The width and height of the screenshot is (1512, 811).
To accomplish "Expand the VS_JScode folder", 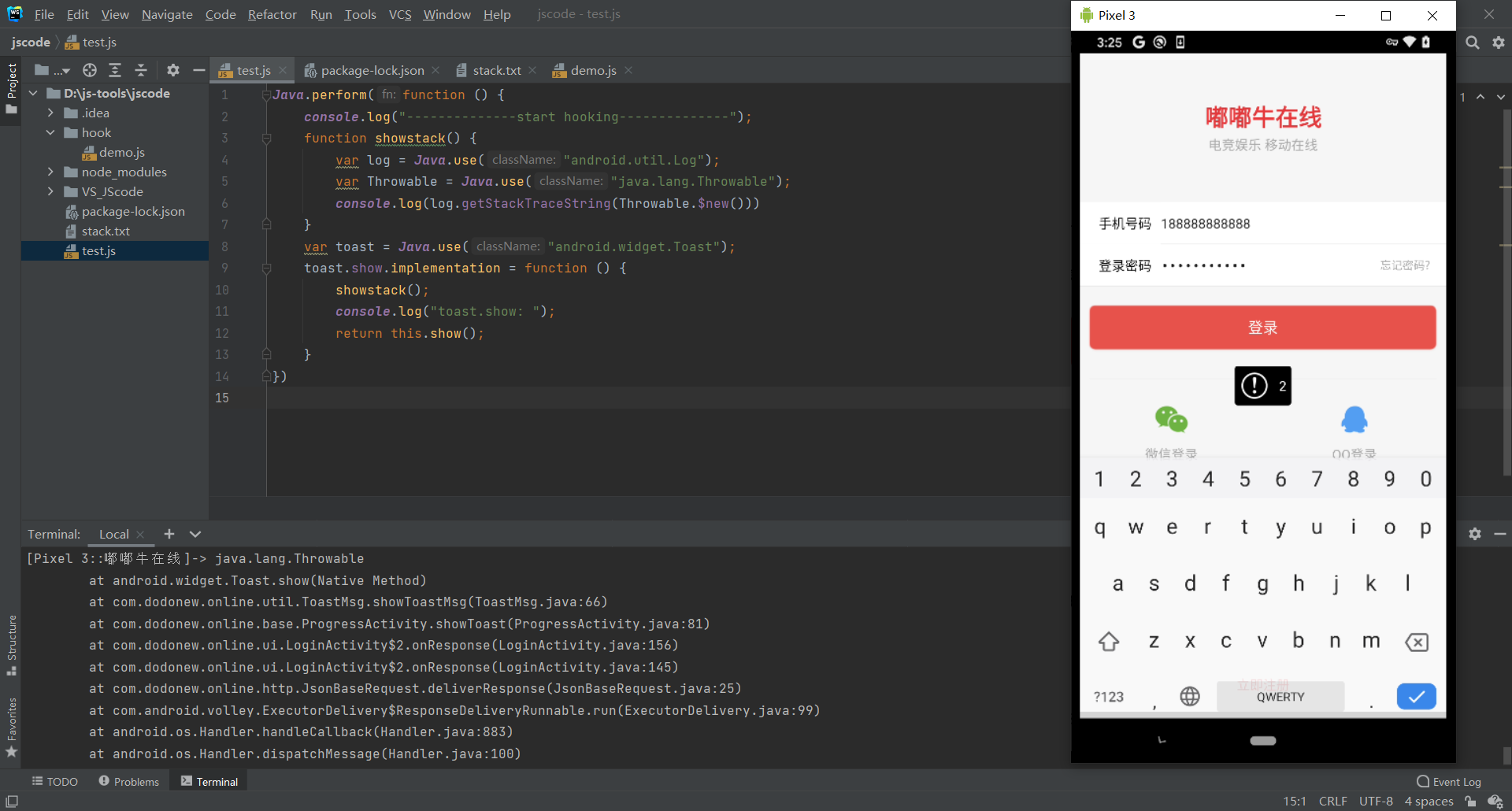I will click(x=51, y=191).
